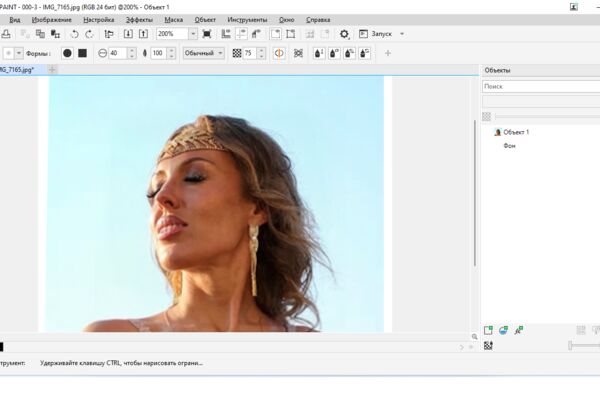This screenshot has height=400, width=600.
Task: Click the icon right of the orange symmetry icon
Action: [x=298, y=53]
